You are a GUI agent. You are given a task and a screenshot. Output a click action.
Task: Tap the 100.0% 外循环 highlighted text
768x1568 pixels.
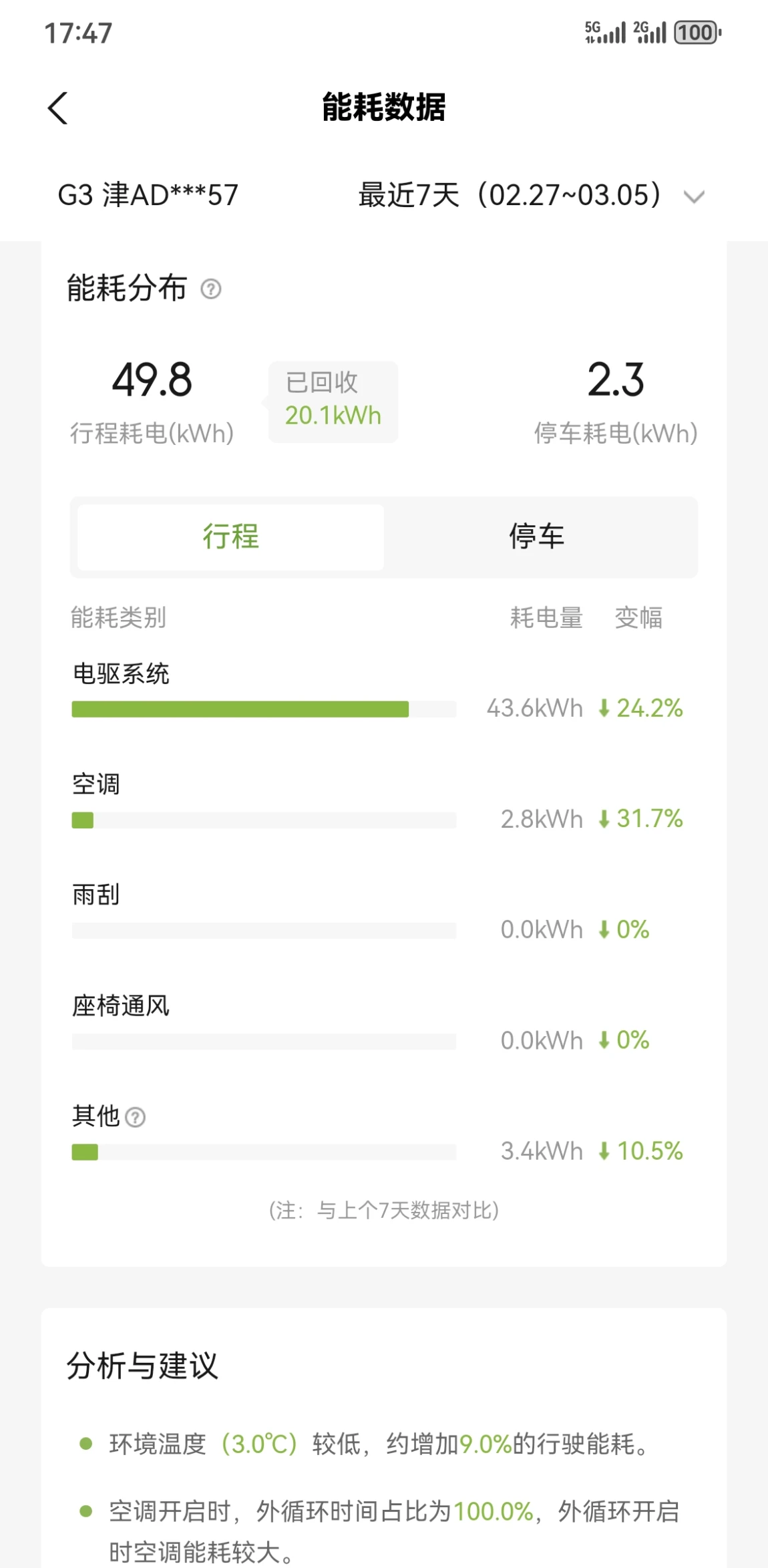pos(494,1512)
